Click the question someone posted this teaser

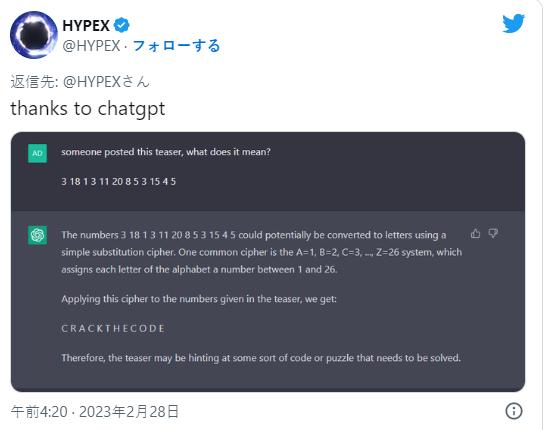(166, 152)
